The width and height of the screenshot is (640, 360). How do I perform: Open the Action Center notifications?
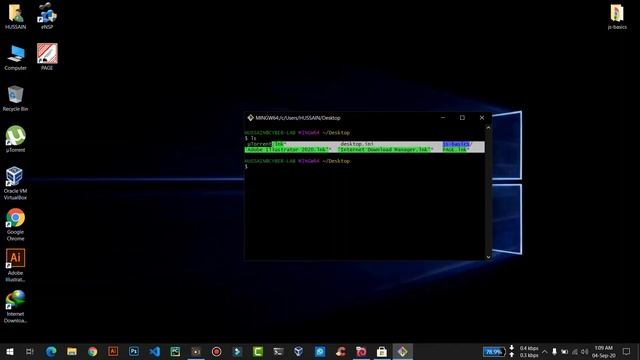[x=627, y=351]
